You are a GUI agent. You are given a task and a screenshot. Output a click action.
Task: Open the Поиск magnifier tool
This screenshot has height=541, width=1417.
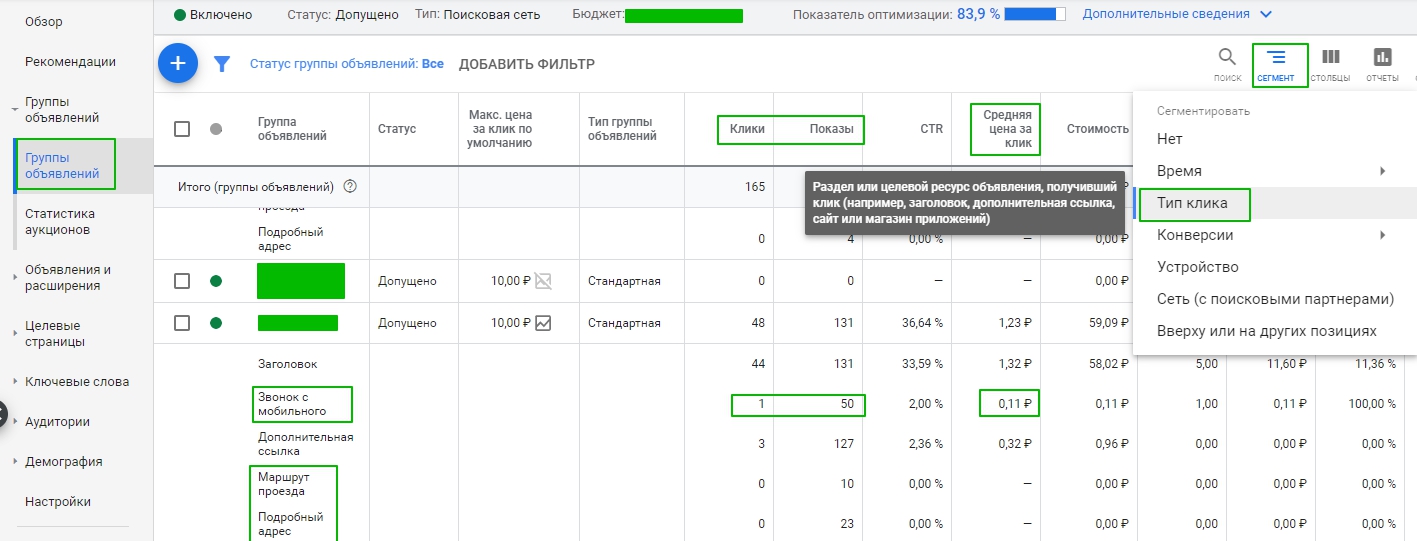click(1227, 61)
